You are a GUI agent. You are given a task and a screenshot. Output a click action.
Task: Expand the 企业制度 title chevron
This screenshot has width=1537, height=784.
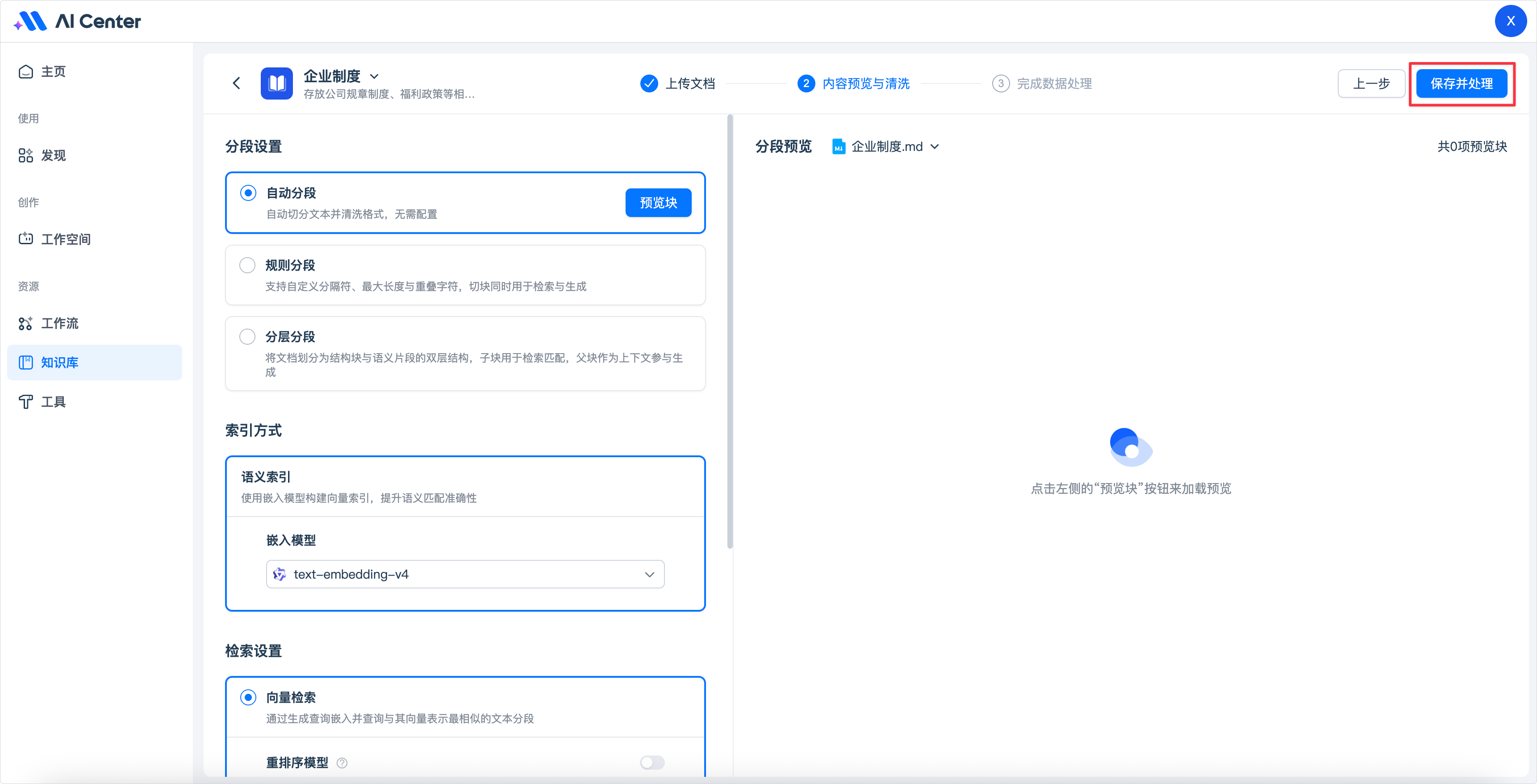(x=374, y=76)
